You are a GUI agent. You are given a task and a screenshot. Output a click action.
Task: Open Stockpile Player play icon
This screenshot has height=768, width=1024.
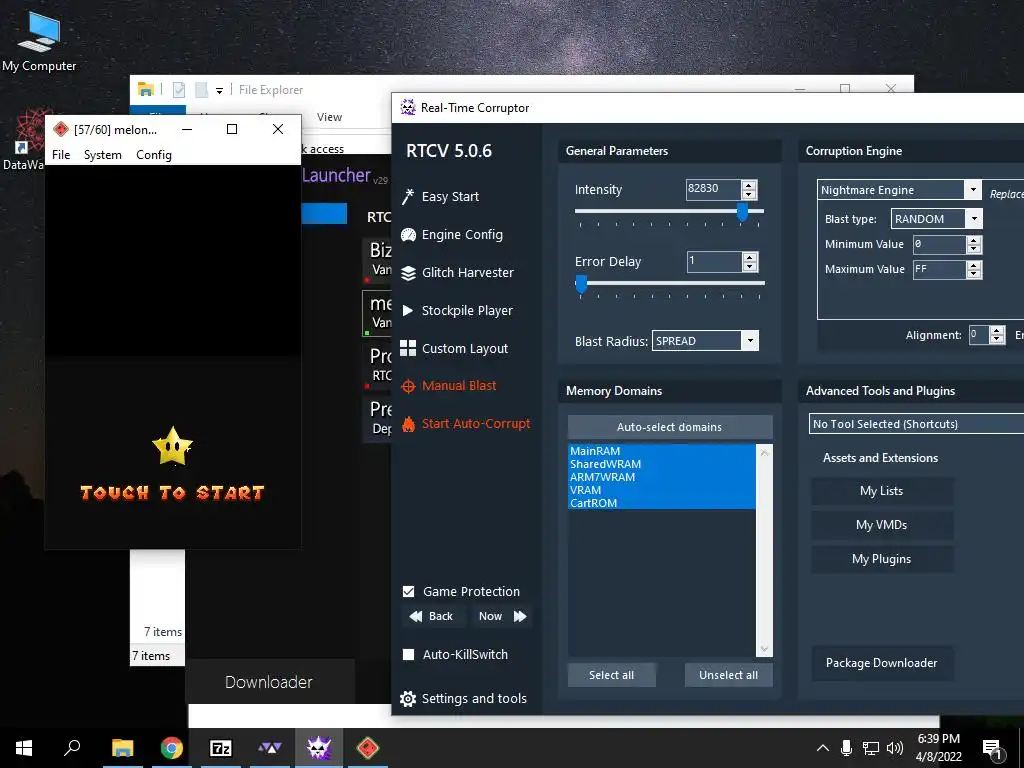pos(408,310)
